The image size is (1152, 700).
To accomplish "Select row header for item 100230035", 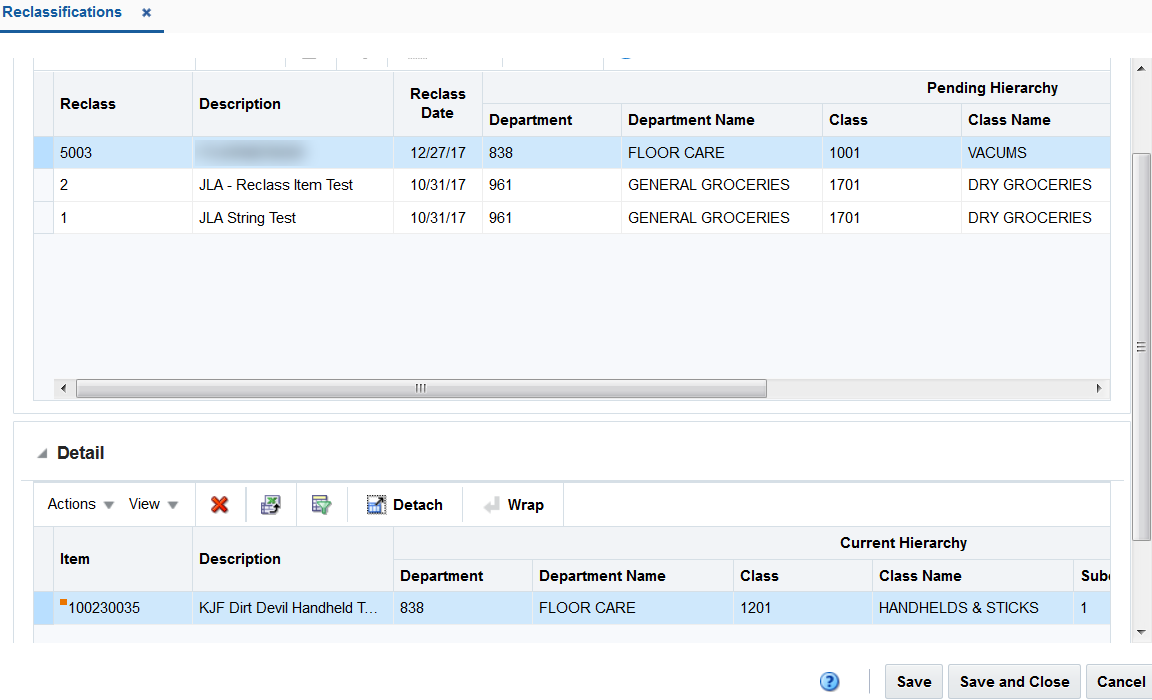I will point(43,608).
